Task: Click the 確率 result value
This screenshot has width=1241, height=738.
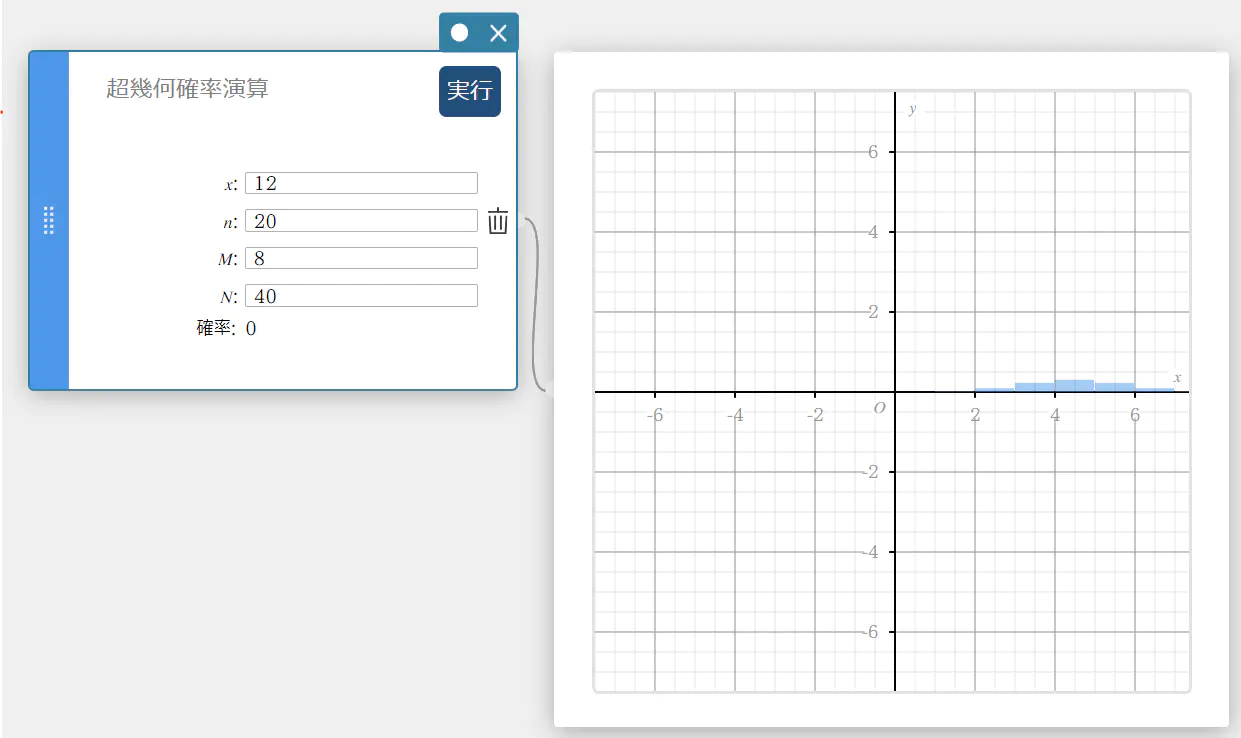Action: (x=251, y=328)
